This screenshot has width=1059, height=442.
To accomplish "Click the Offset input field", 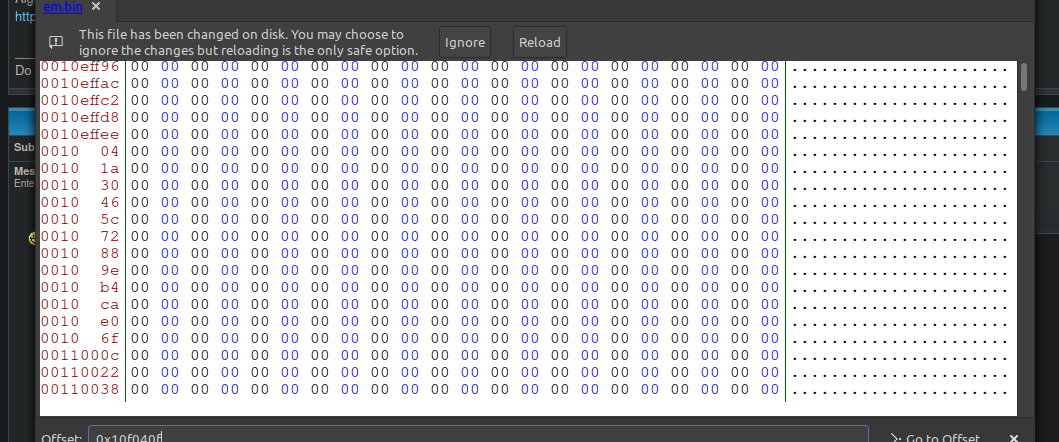I will [478, 437].
